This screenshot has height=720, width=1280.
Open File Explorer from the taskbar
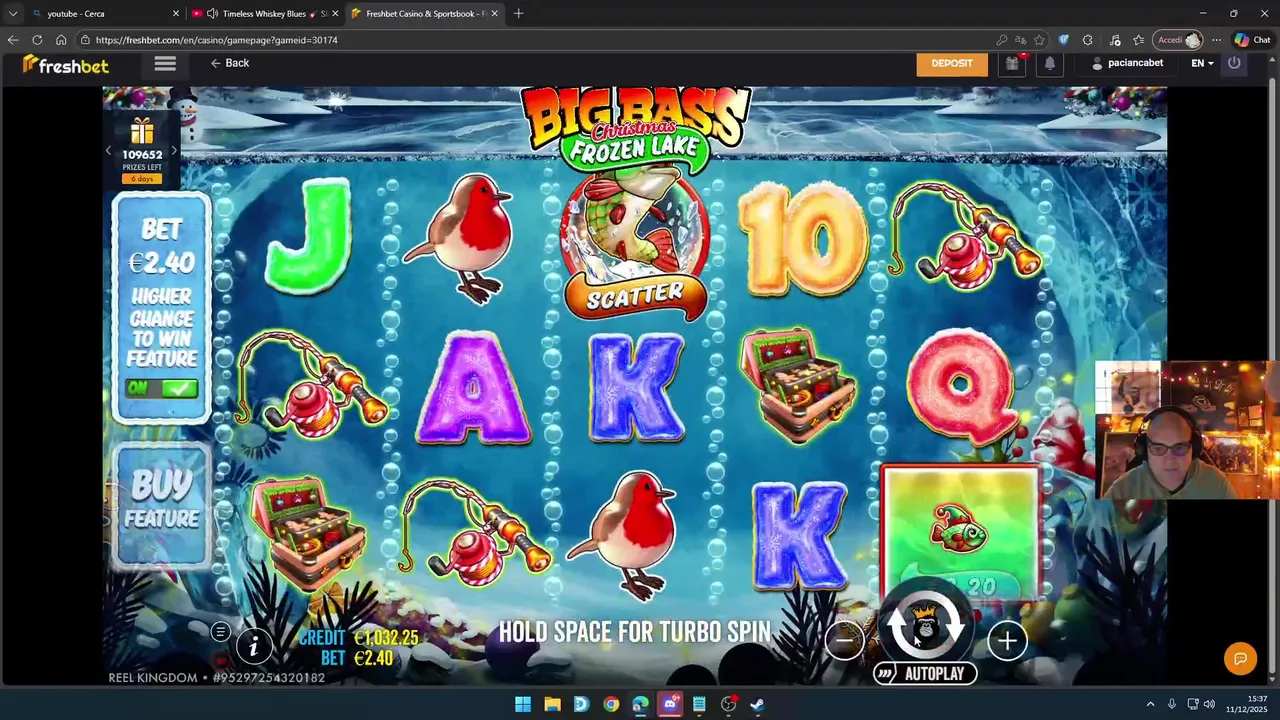pyautogui.click(x=552, y=704)
